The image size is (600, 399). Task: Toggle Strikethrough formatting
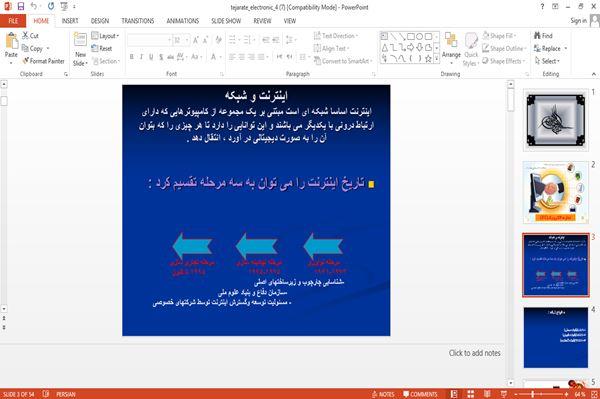170,57
